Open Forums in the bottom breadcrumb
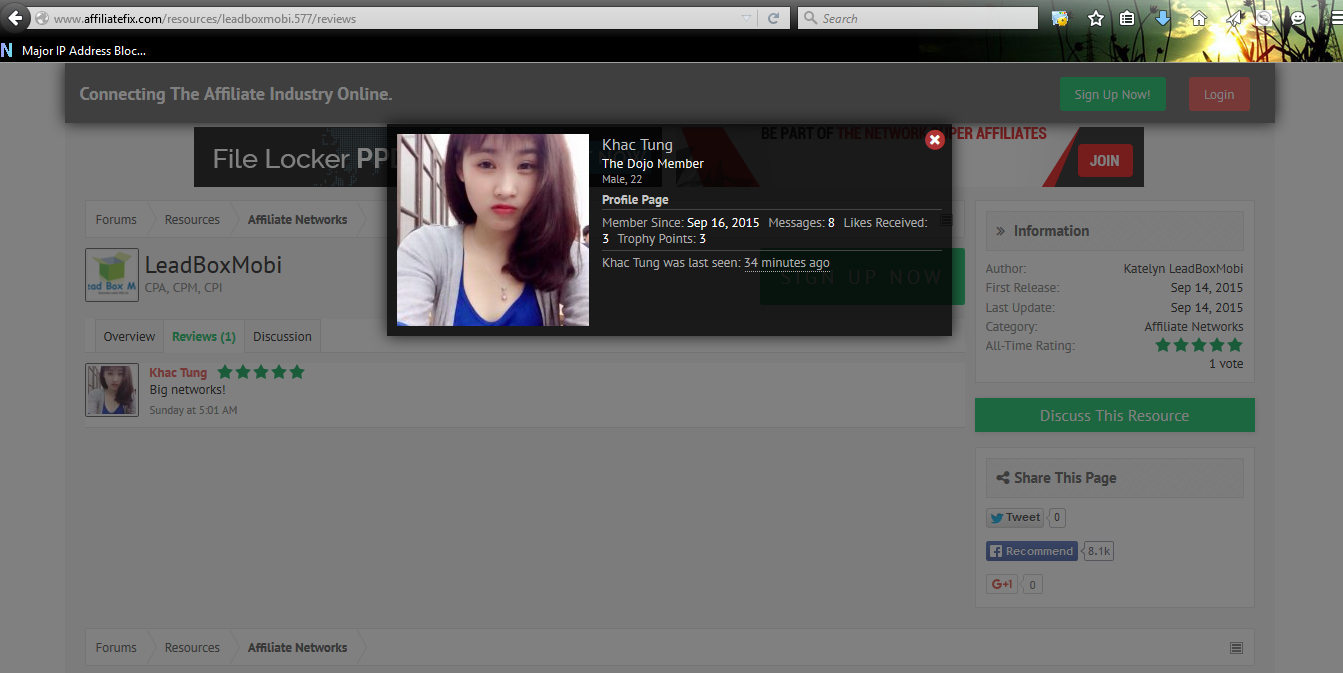 [x=116, y=648]
